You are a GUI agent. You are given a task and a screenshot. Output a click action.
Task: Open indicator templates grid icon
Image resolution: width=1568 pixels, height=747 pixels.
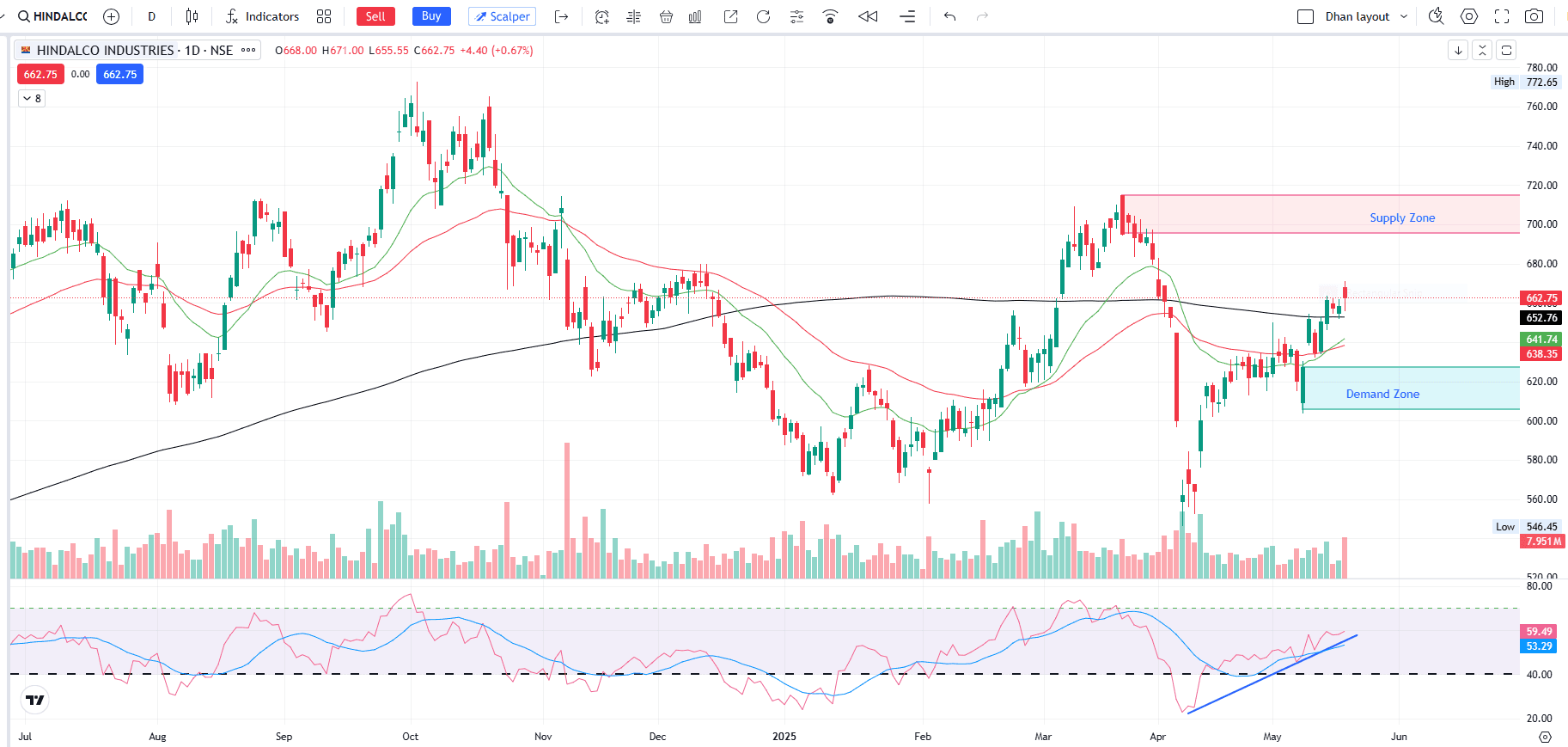pos(324,16)
